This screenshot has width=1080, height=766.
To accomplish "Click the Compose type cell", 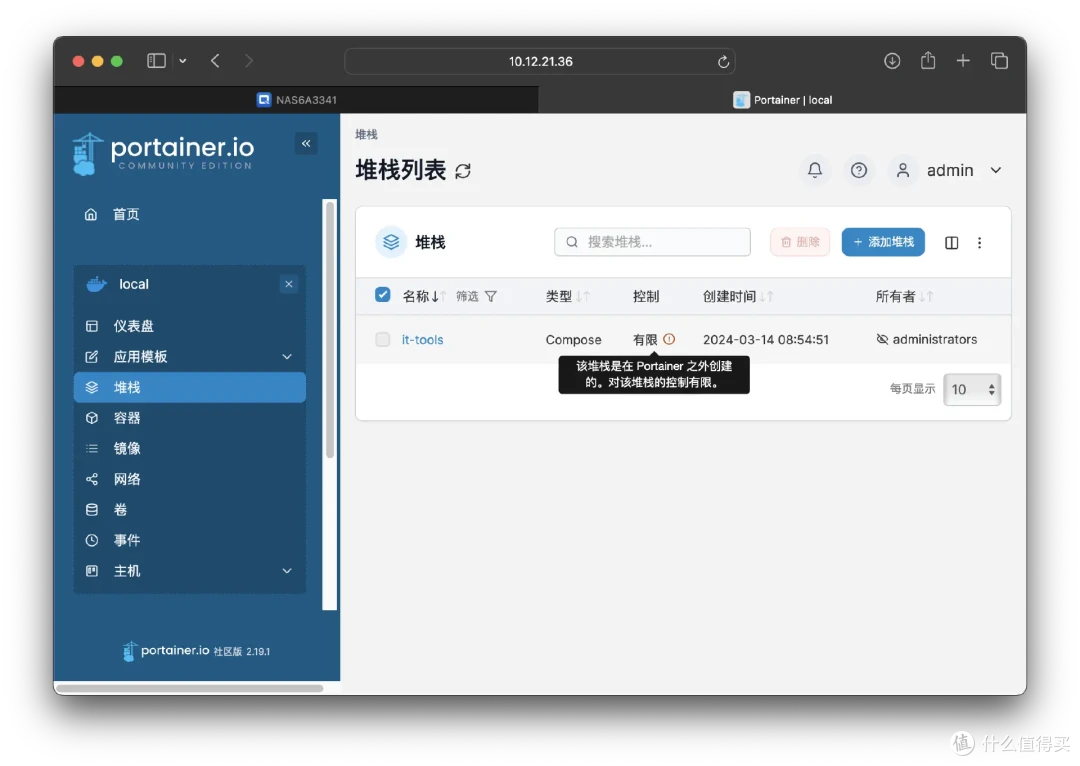I will click(573, 340).
